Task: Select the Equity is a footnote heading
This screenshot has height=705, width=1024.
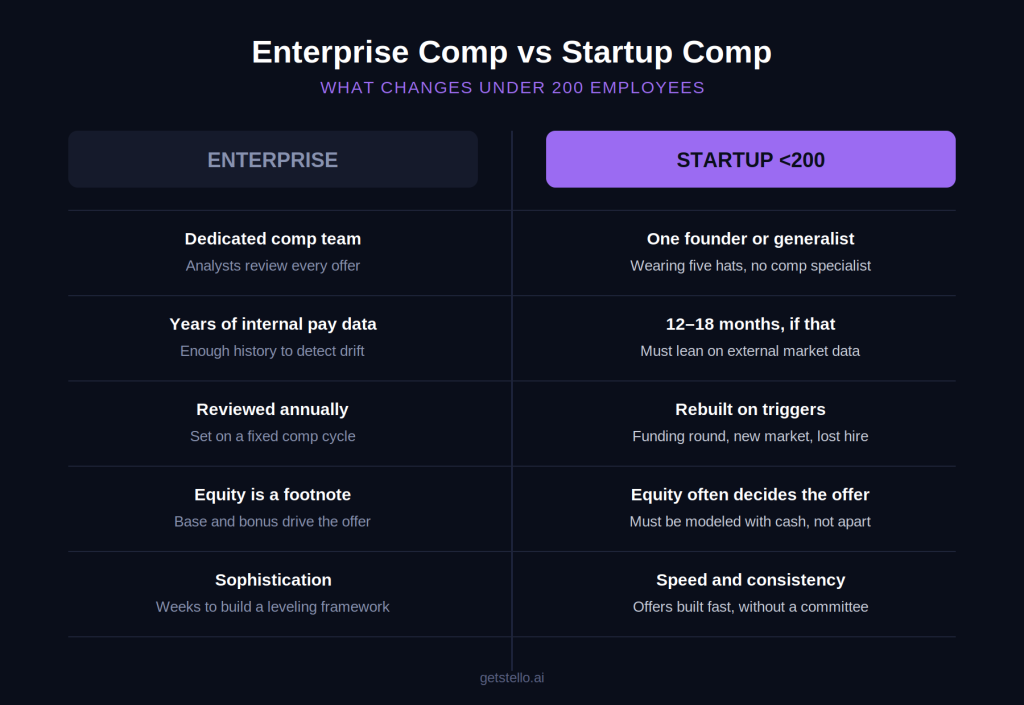Action: 273,495
